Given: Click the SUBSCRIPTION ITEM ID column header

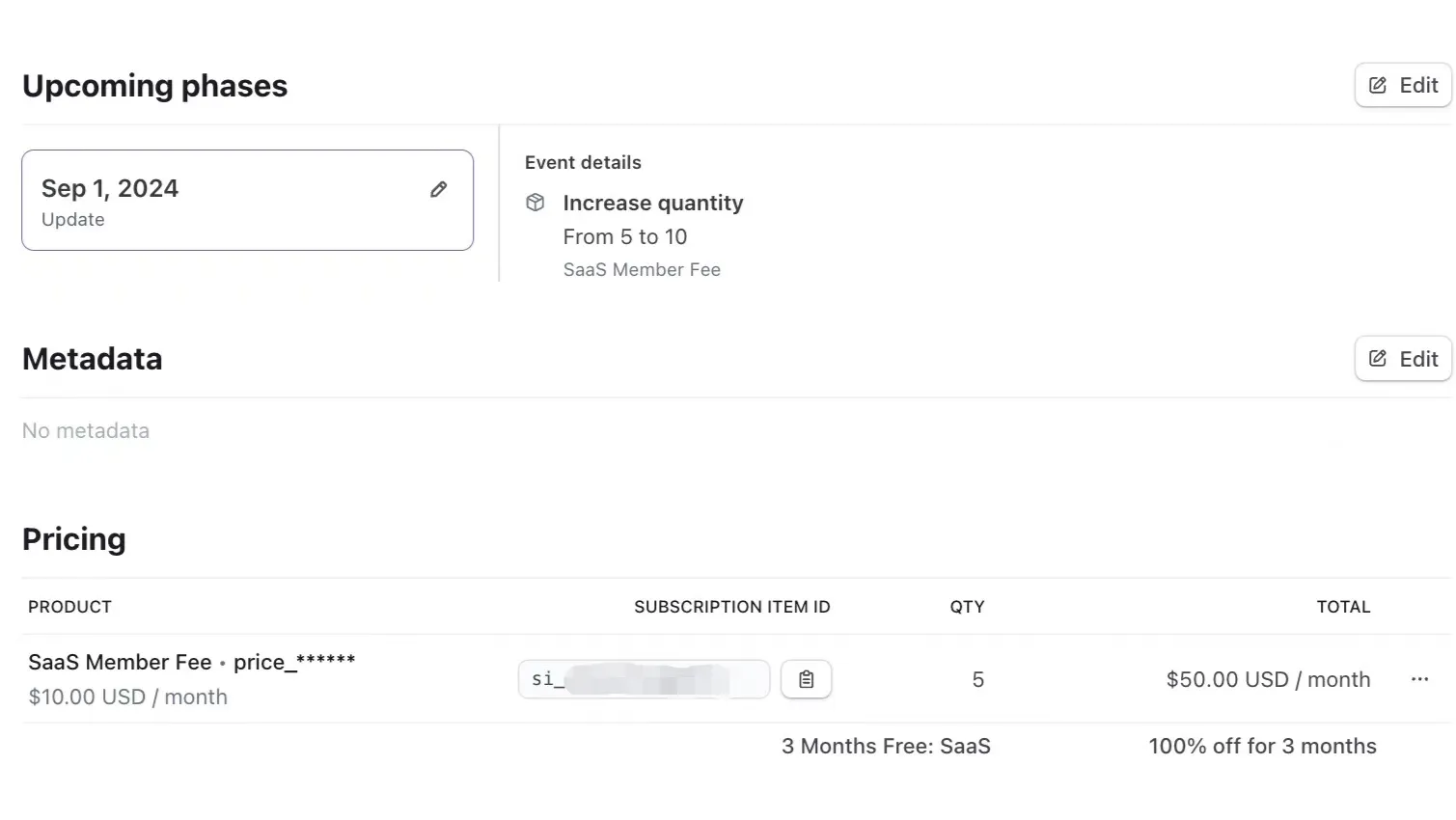Looking at the screenshot, I should 731,607.
